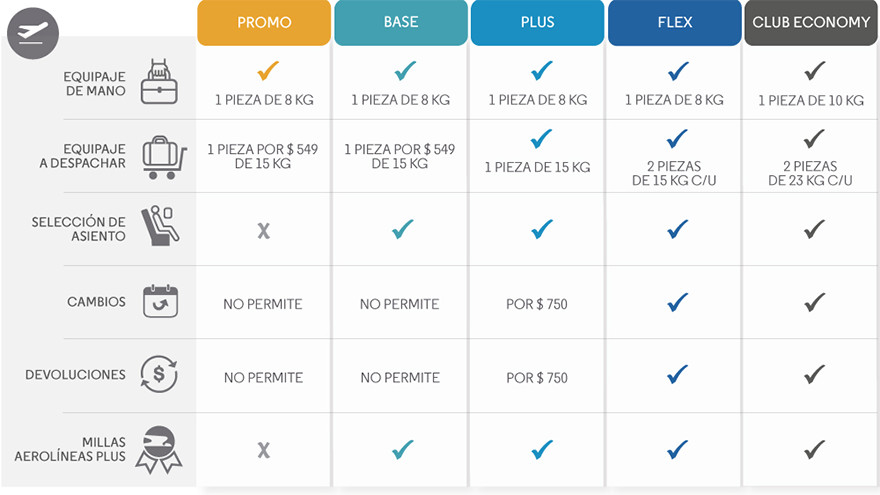Select the PROMO fare tab

(264, 23)
